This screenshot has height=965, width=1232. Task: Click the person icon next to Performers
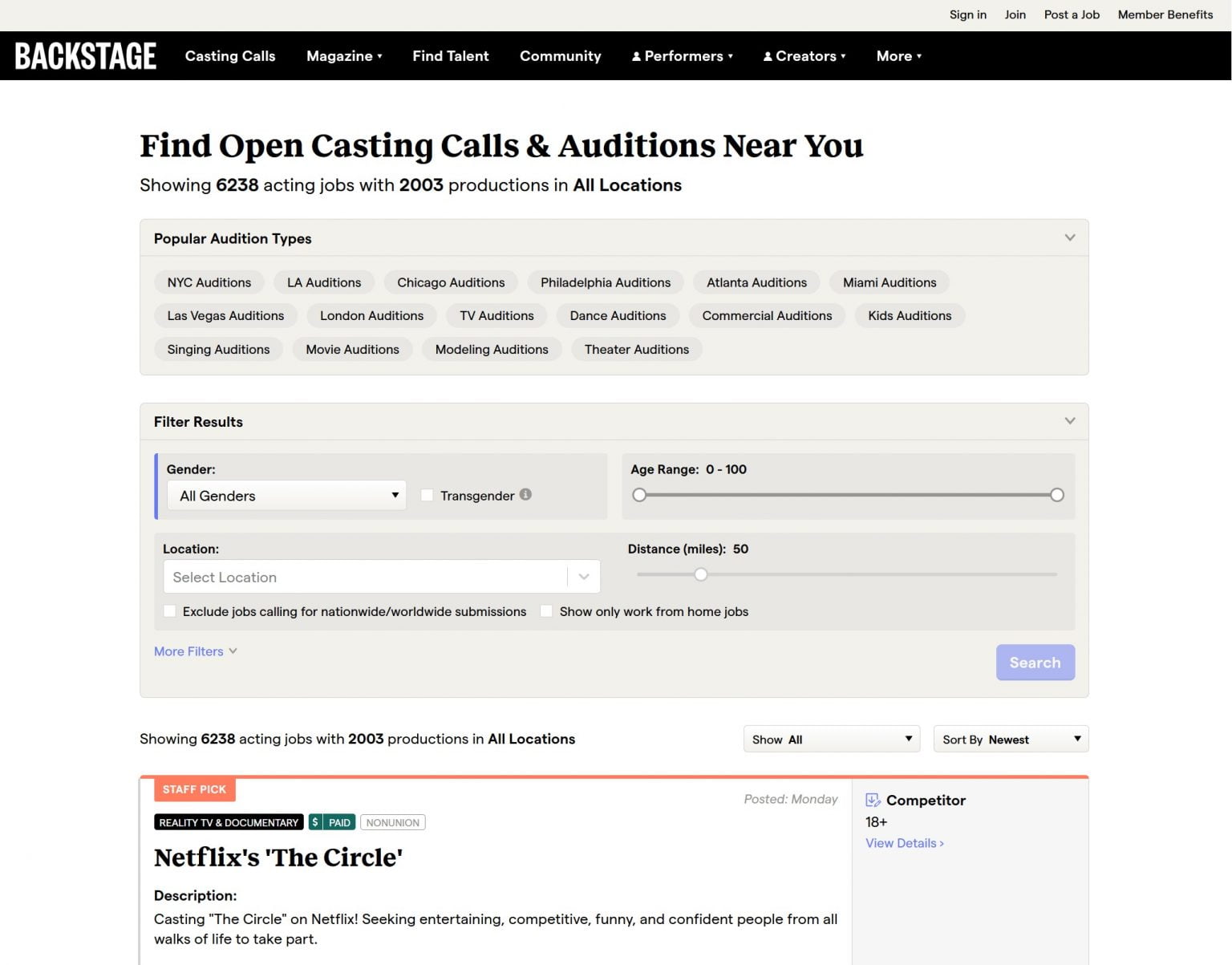click(636, 55)
